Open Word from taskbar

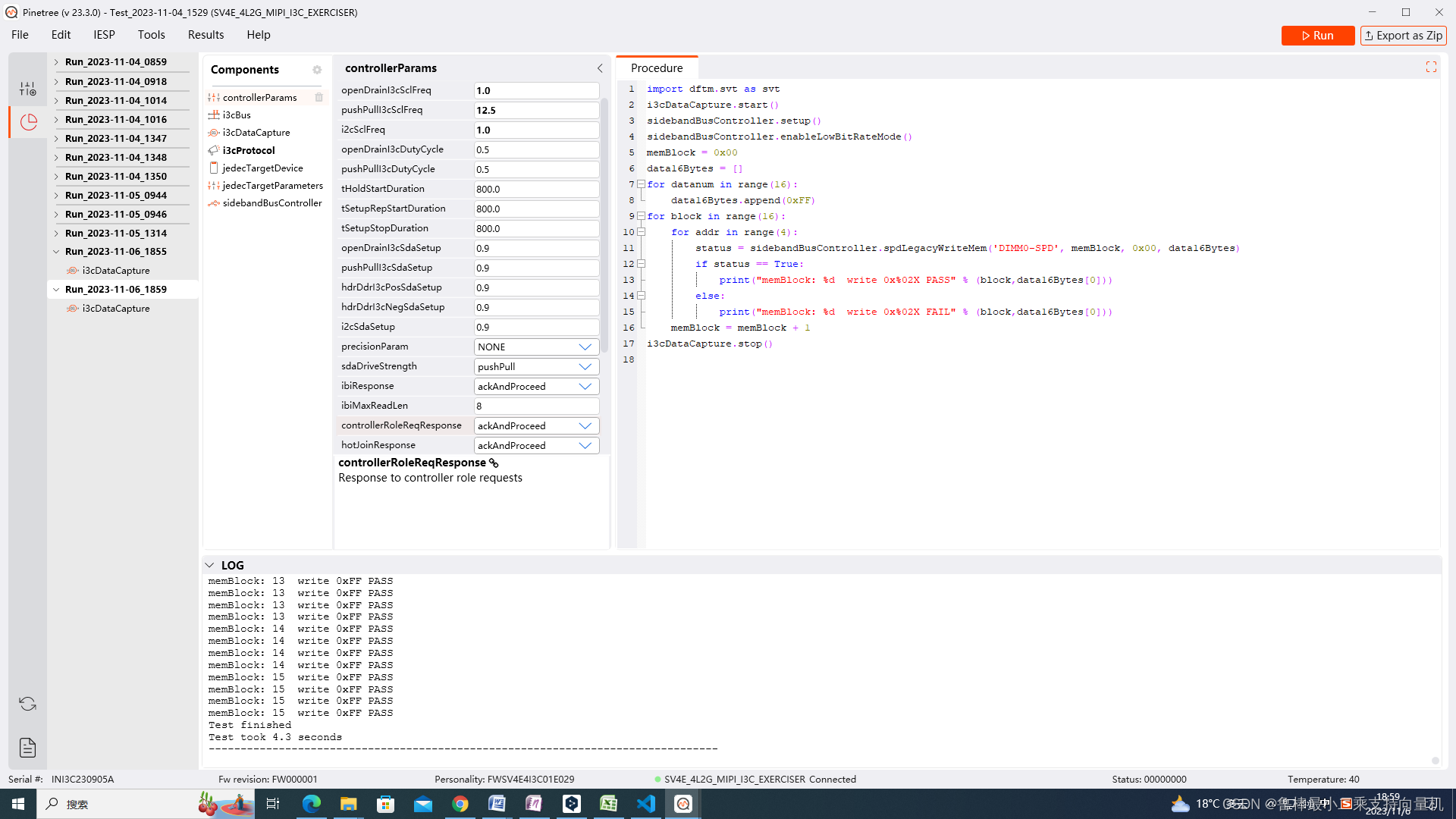point(497,804)
